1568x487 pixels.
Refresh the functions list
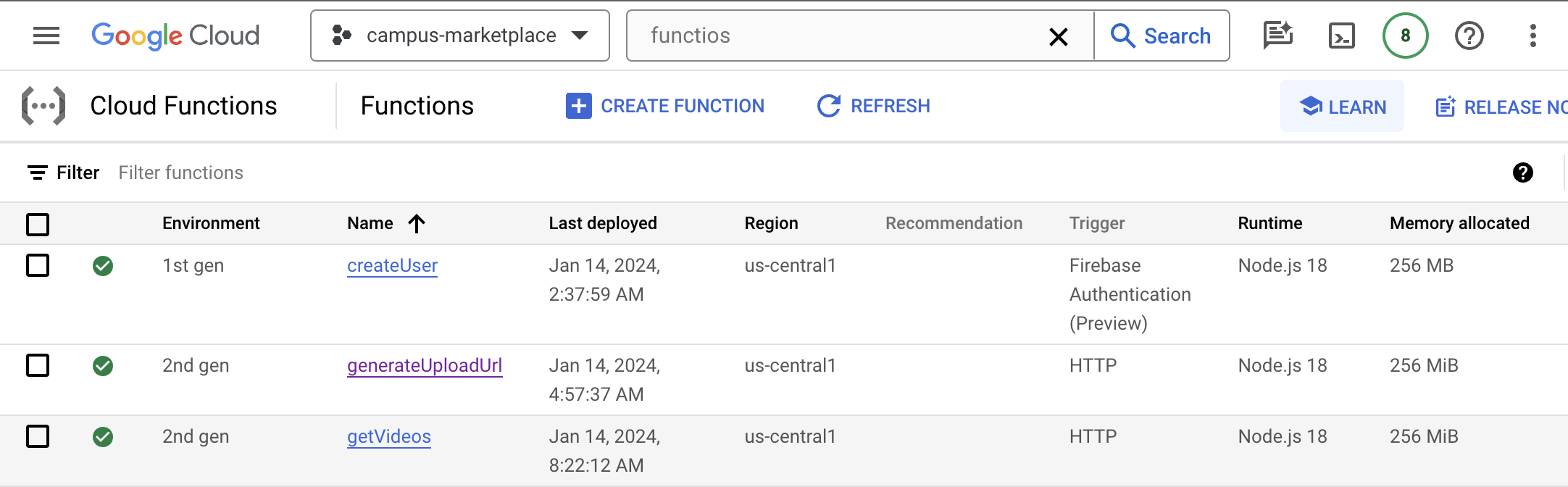(874, 106)
